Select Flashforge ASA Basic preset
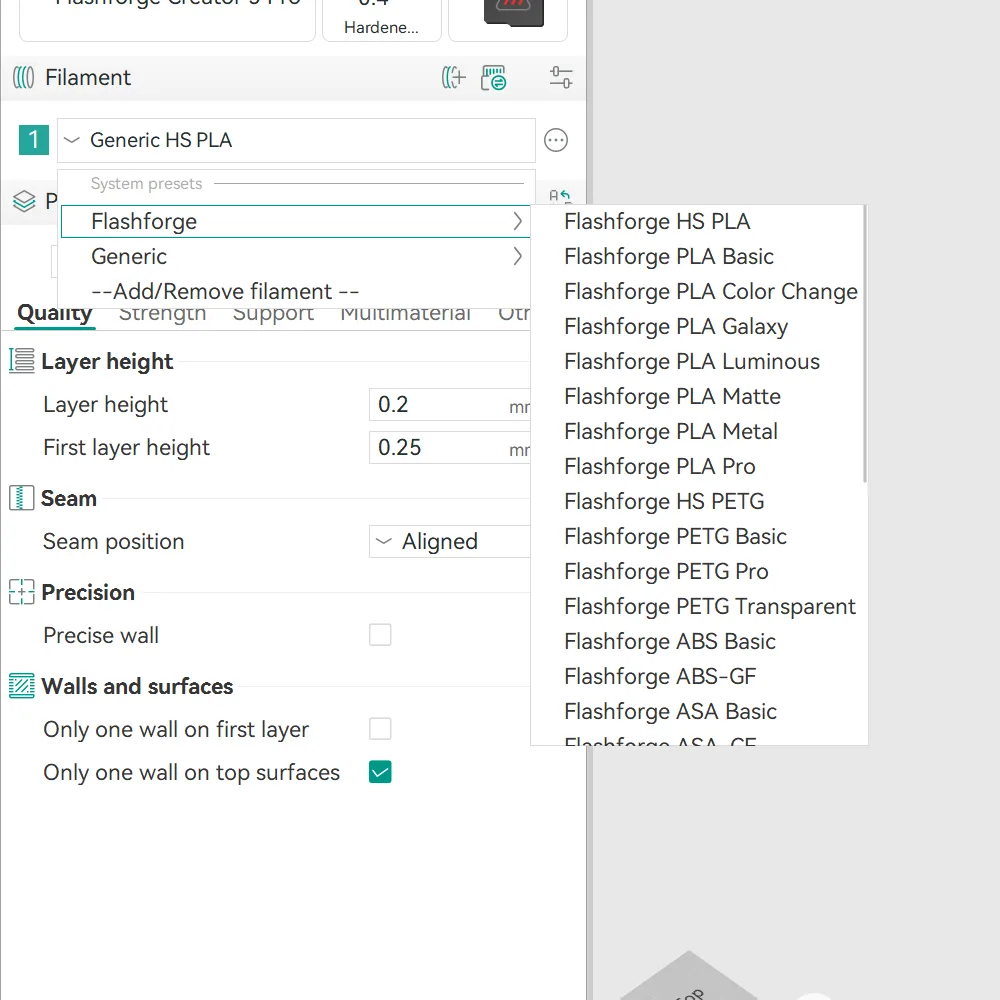Screen dimensions: 1000x1000 (698, 712)
